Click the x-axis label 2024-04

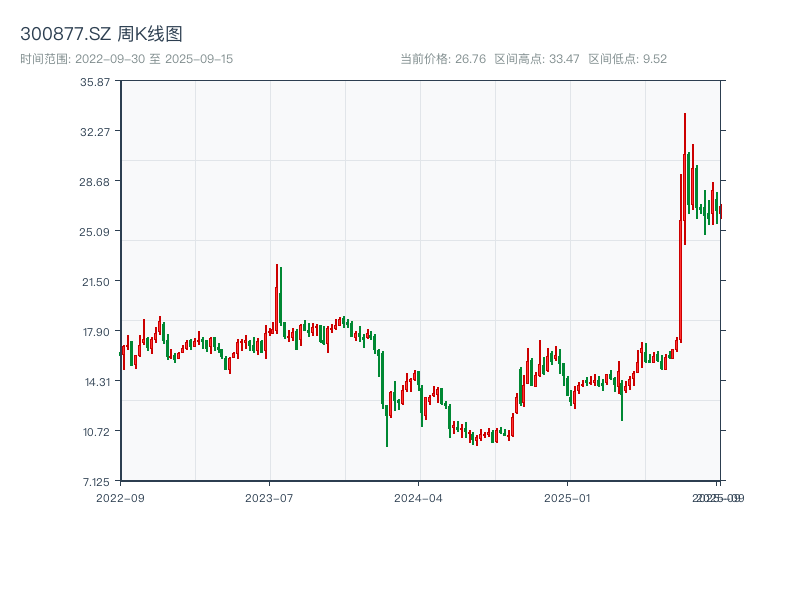pyautogui.click(x=418, y=498)
